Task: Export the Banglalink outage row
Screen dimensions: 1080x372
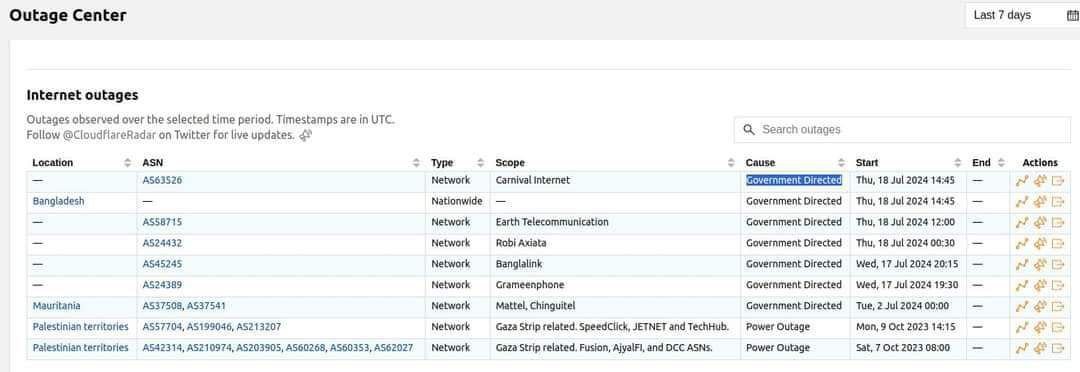Action: click(1058, 264)
